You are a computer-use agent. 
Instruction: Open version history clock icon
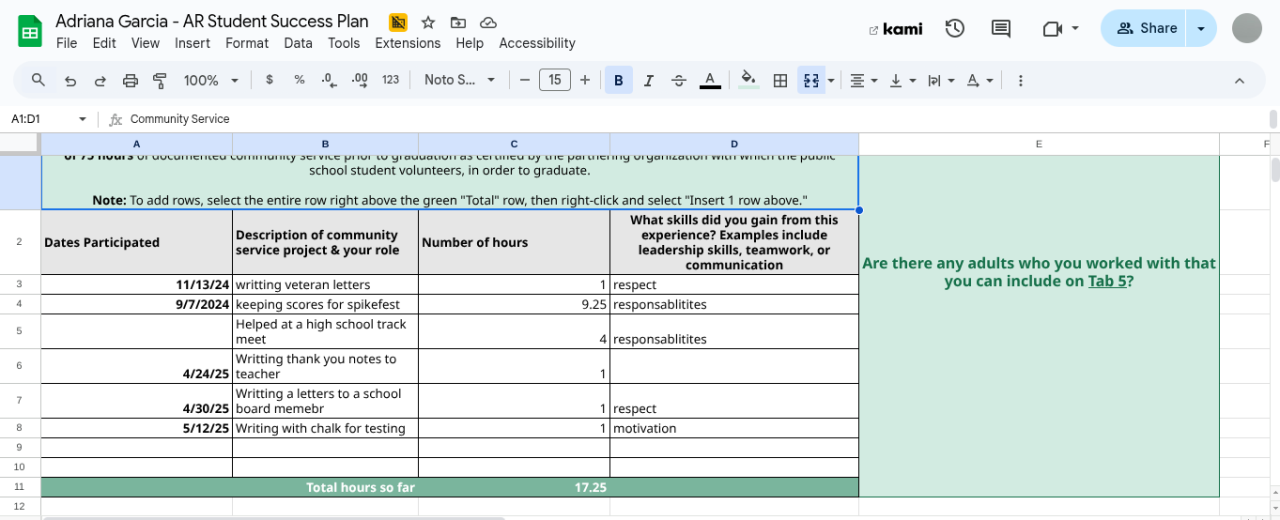(x=955, y=28)
